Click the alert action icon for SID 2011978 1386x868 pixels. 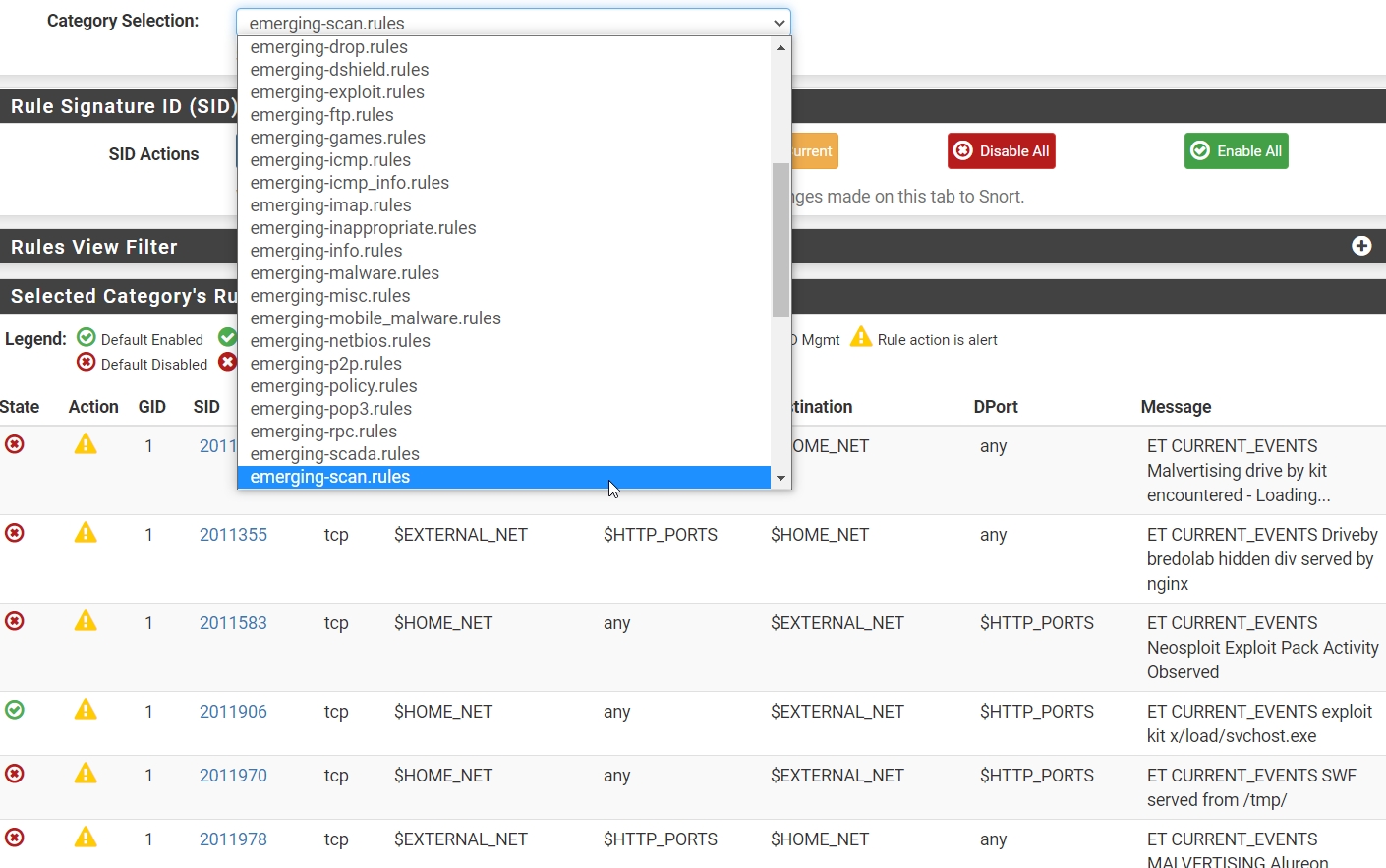(86, 838)
